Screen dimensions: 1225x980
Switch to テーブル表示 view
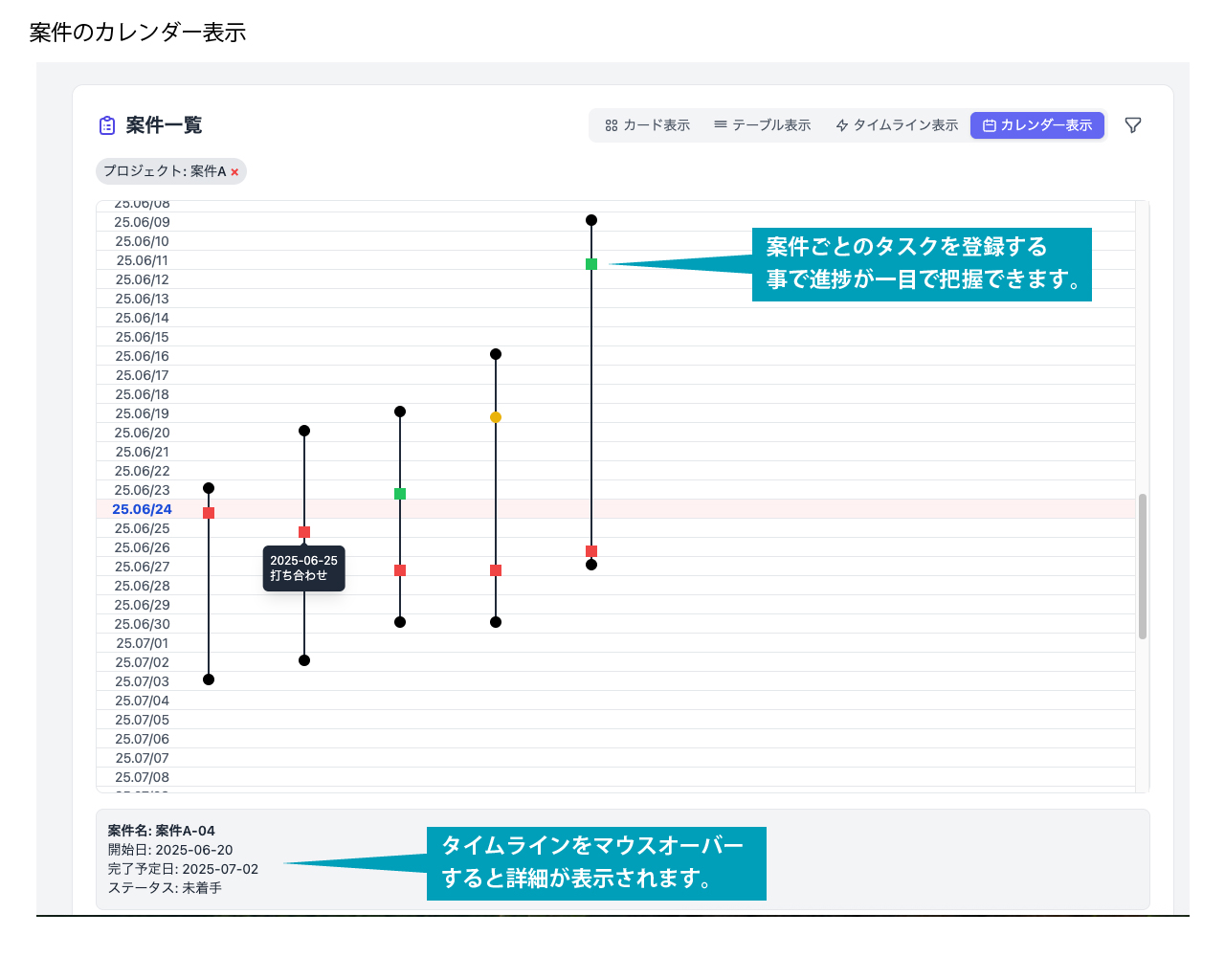coord(763,125)
